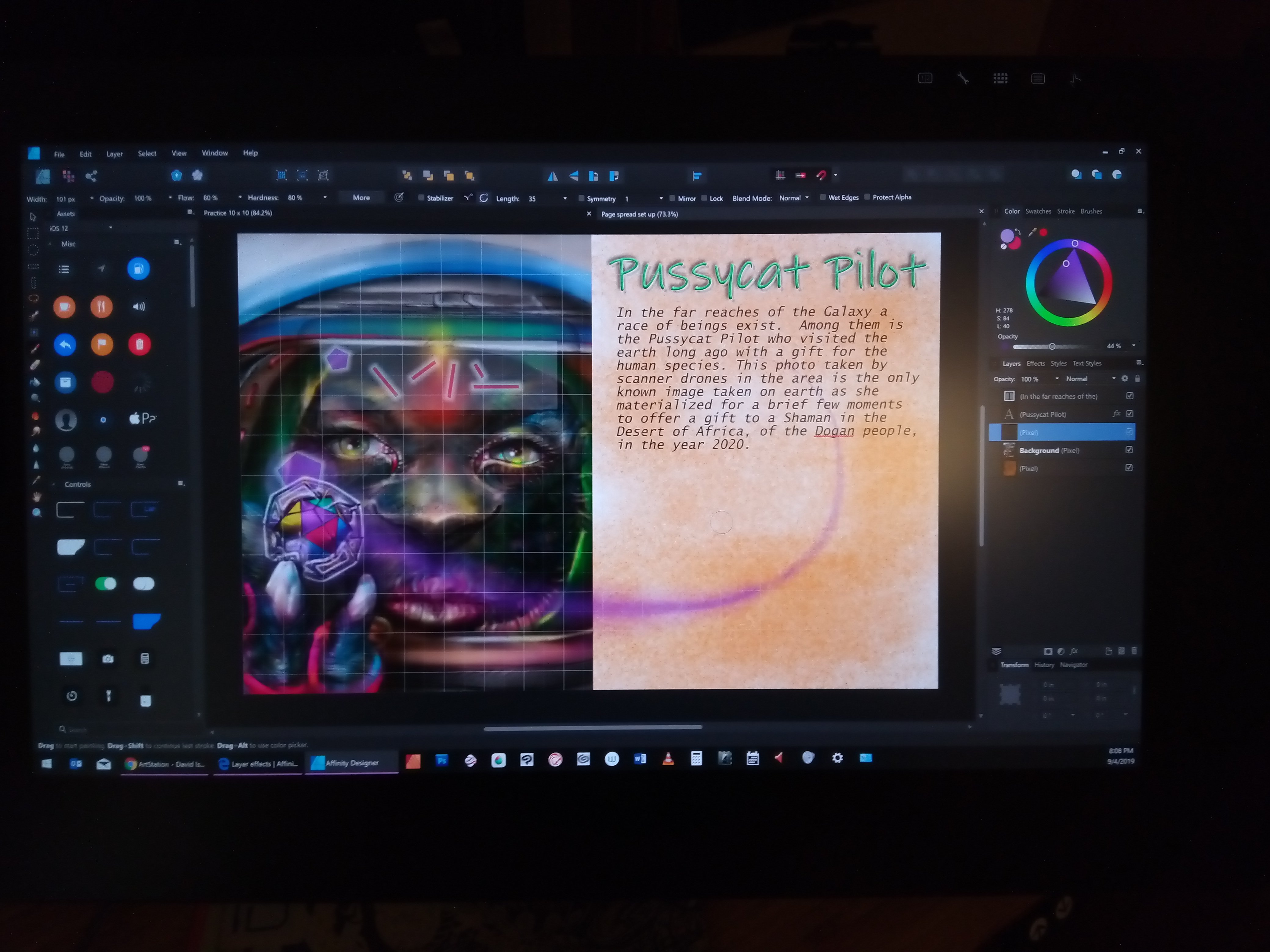Open the layer blend options gear
The width and height of the screenshot is (1270, 952).
(1125, 379)
